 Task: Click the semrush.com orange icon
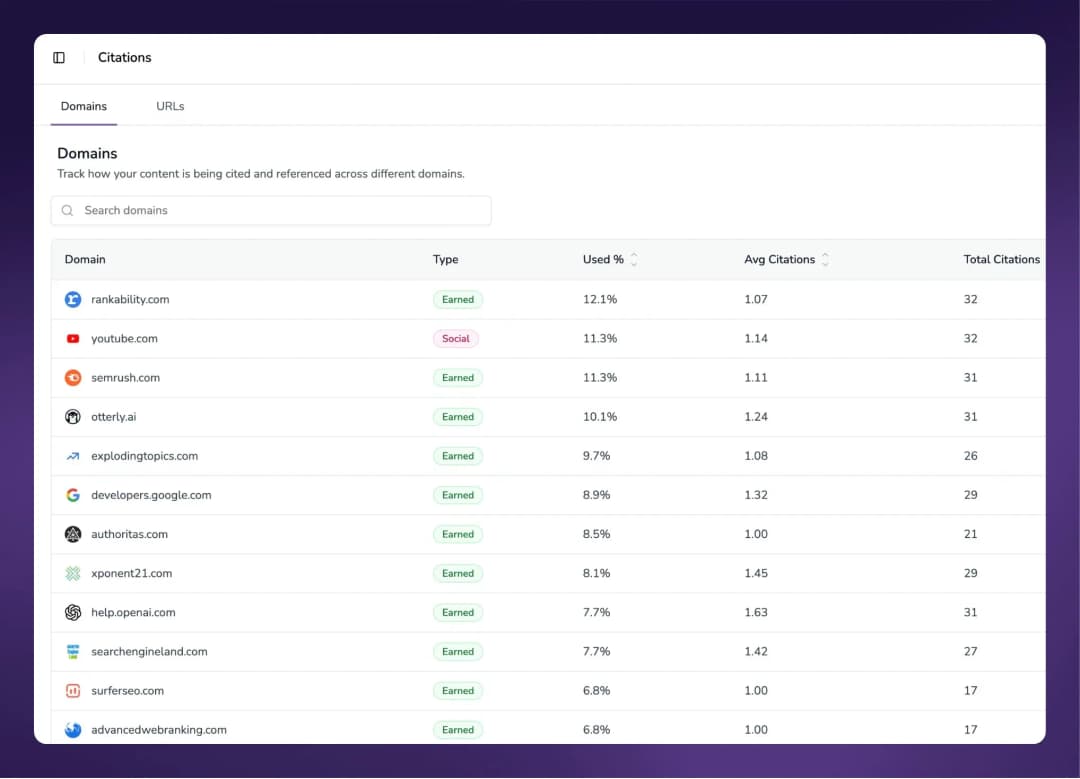73,378
